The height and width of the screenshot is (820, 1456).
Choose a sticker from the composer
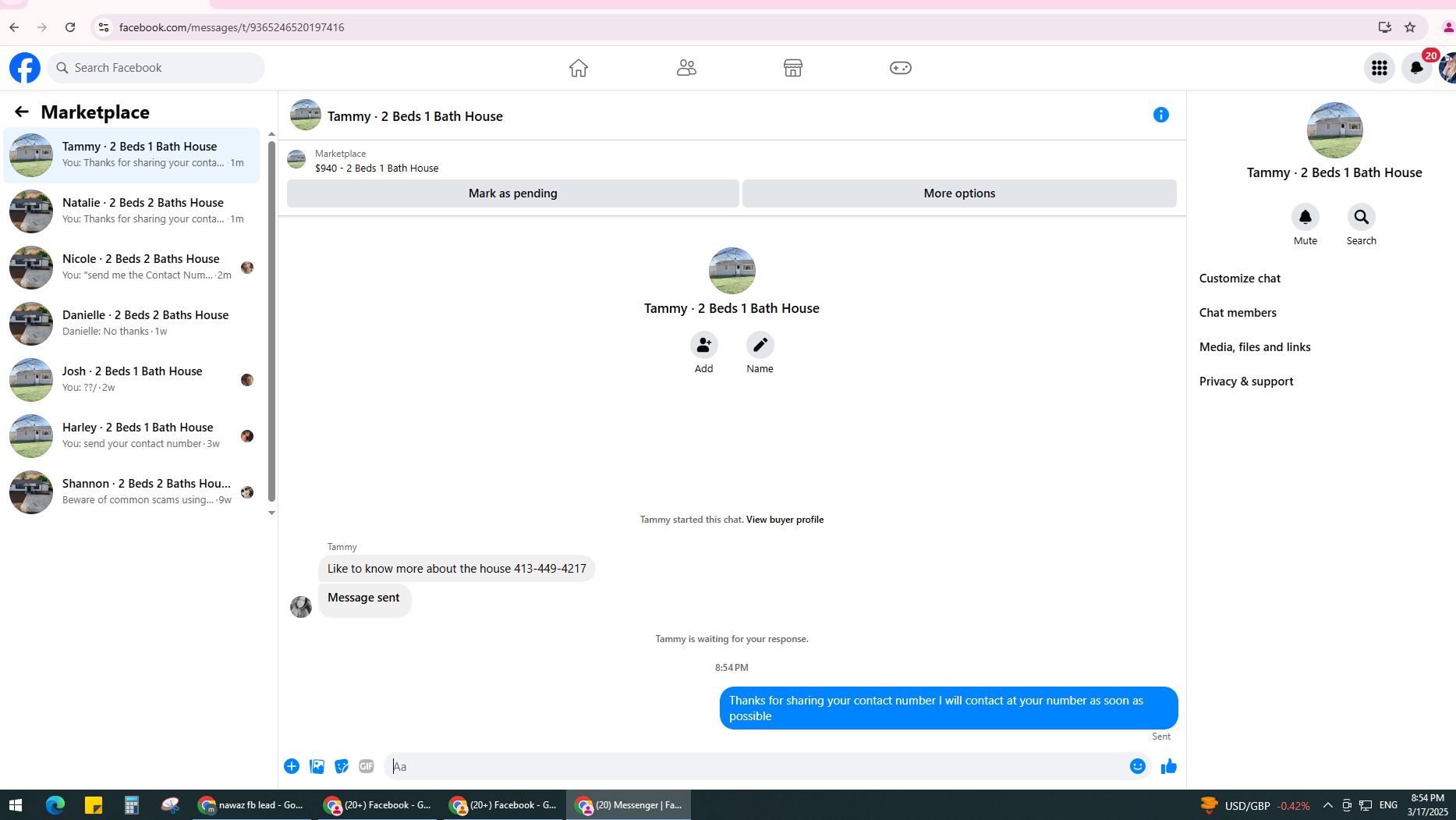(x=342, y=766)
